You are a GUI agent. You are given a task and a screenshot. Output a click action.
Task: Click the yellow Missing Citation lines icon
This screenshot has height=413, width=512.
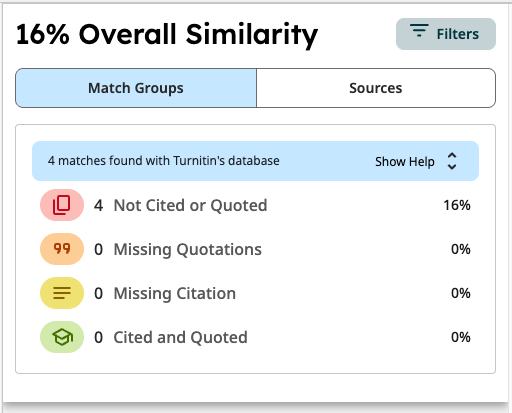(62, 293)
